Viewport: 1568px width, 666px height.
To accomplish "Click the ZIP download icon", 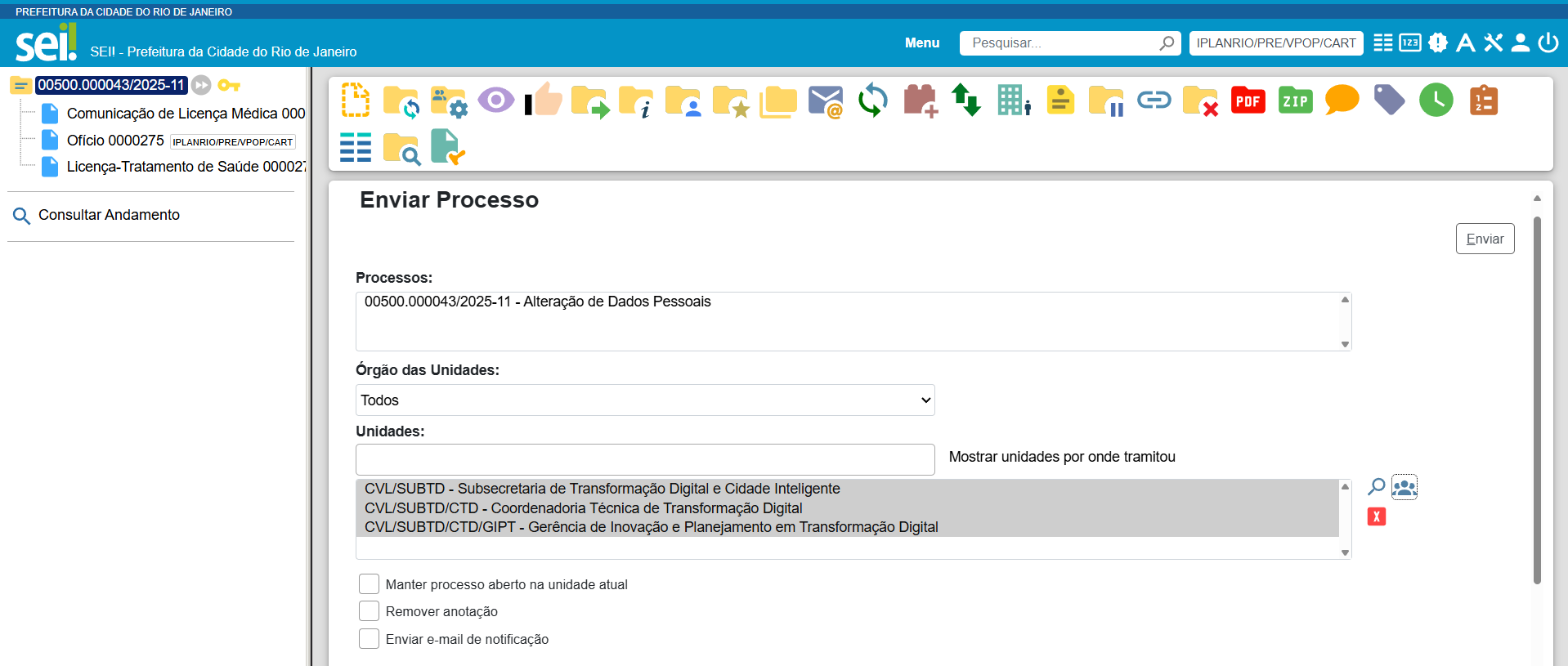I will (x=1295, y=101).
